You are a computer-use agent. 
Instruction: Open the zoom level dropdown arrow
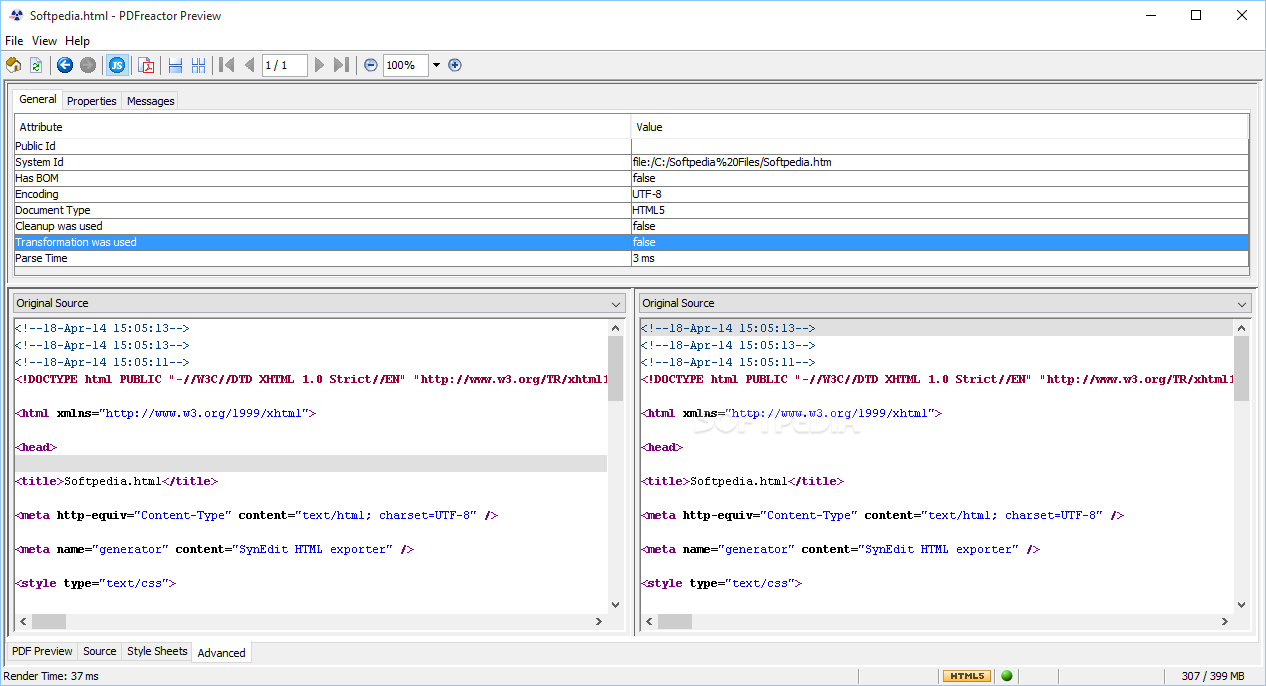click(x=436, y=66)
